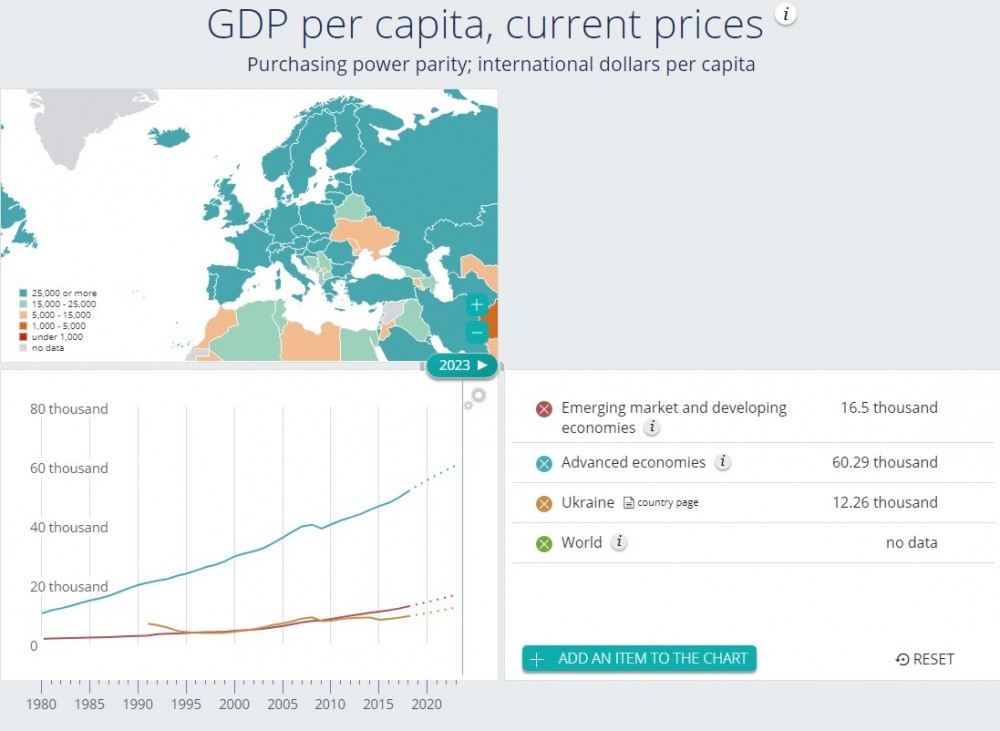1000x731 pixels.
Task: Open chart settings gear icon
Action: (x=475, y=399)
